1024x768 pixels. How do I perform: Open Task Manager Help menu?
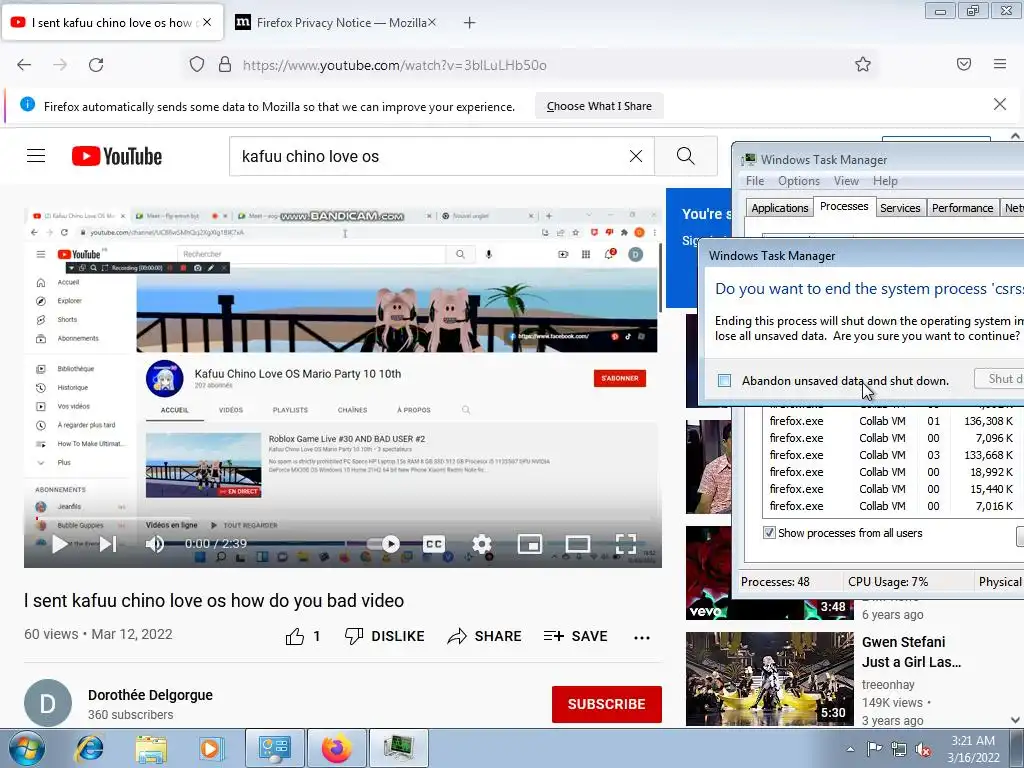pos(885,181)
